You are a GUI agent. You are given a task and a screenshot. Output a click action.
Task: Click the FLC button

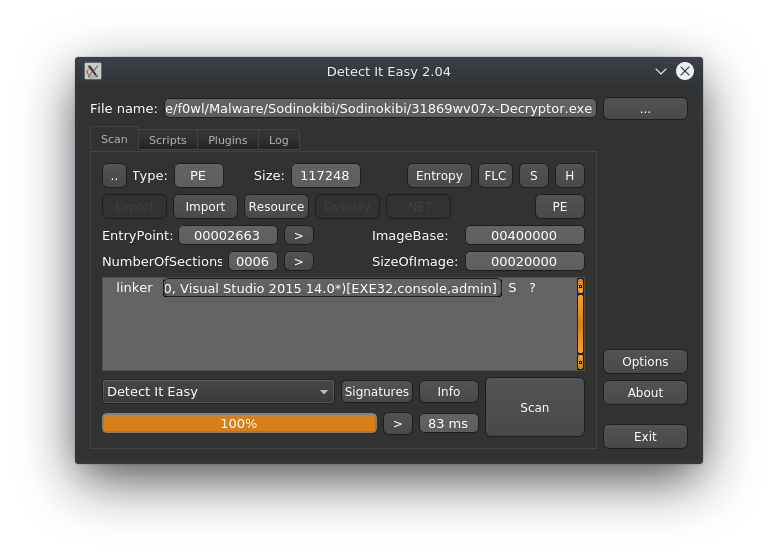495,176
